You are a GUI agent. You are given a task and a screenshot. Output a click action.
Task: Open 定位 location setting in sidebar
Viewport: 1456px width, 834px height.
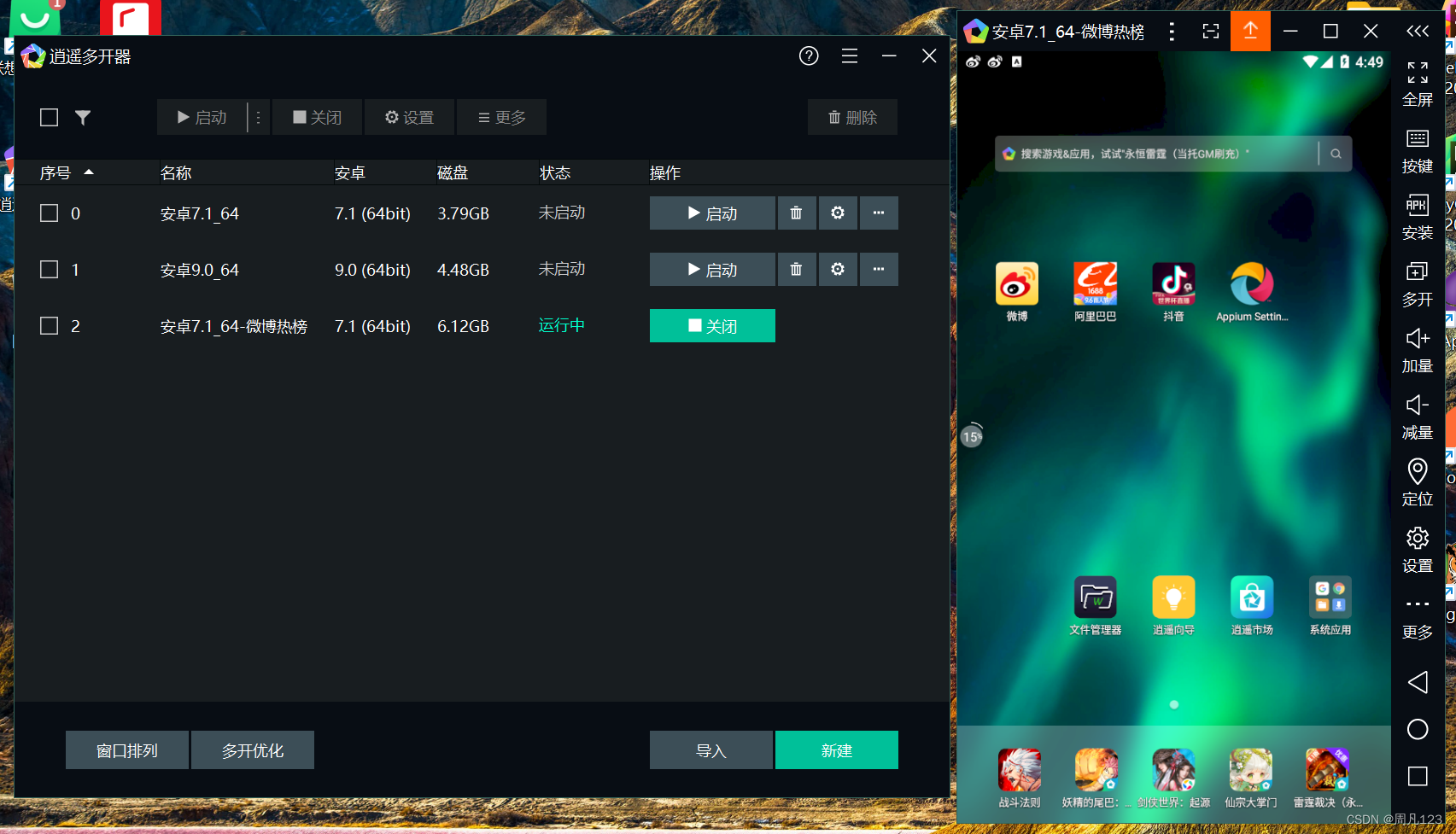pos(1418,483)
